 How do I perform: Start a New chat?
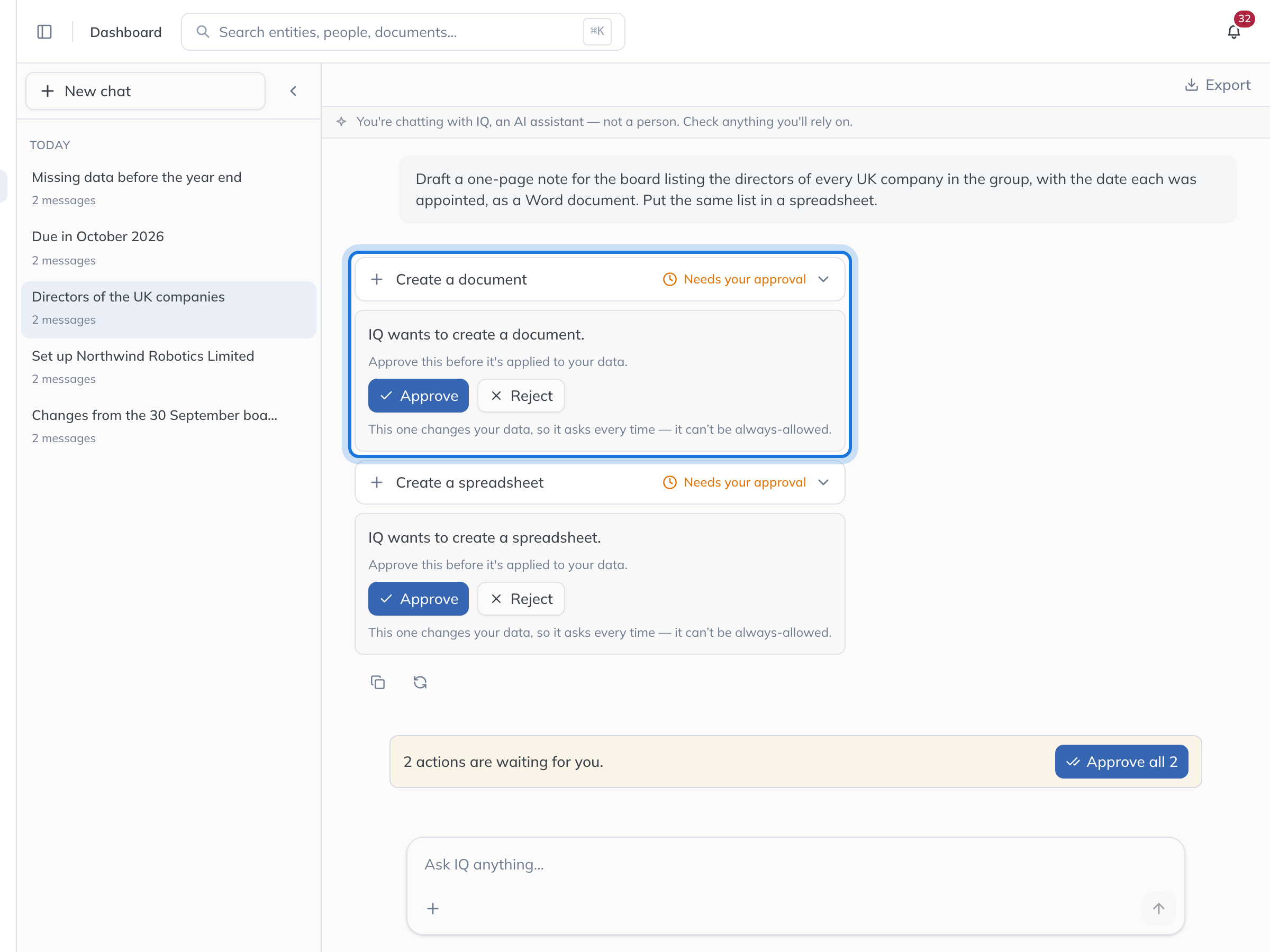point(146,90)
